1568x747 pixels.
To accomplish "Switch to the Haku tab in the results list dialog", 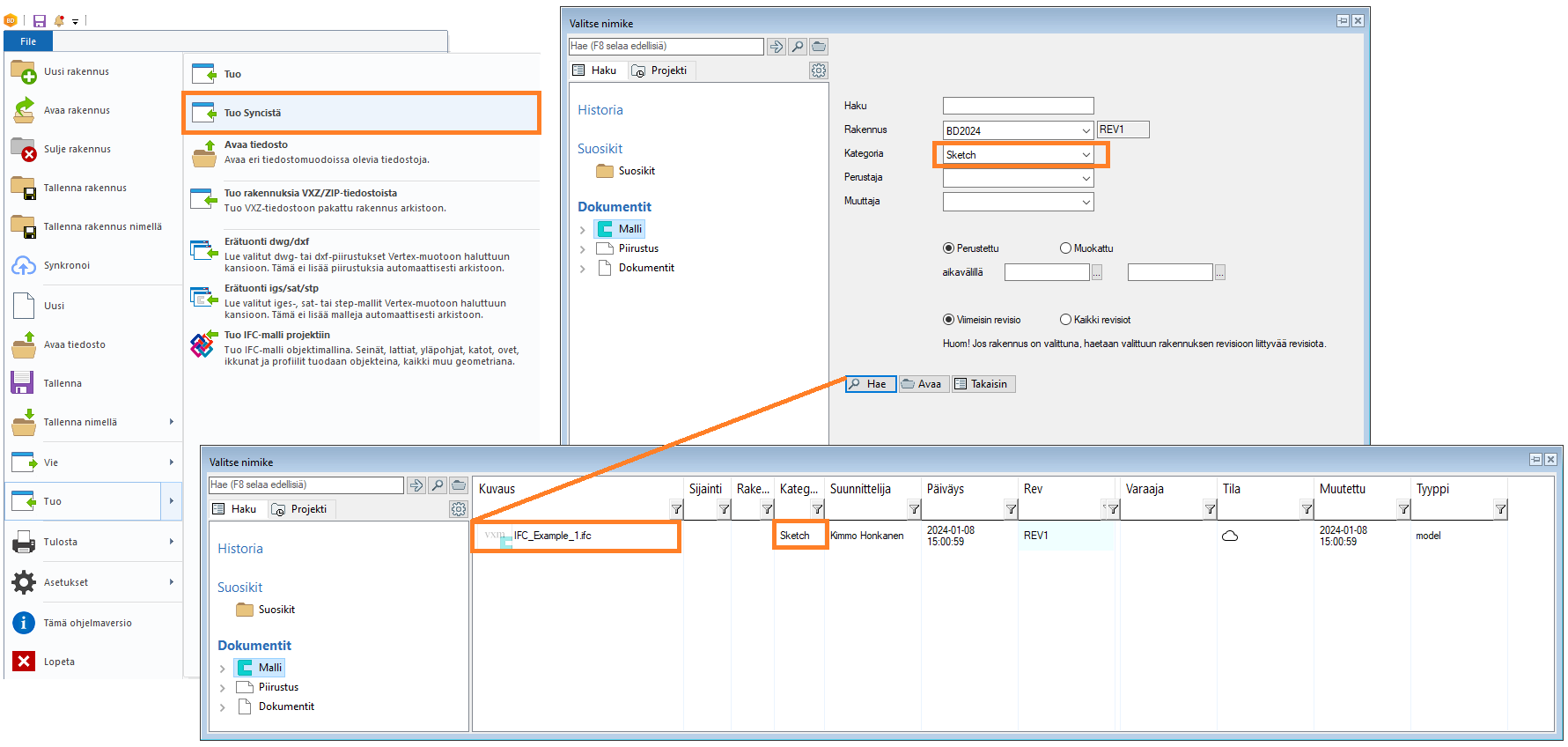I will (x=235, y=509).
